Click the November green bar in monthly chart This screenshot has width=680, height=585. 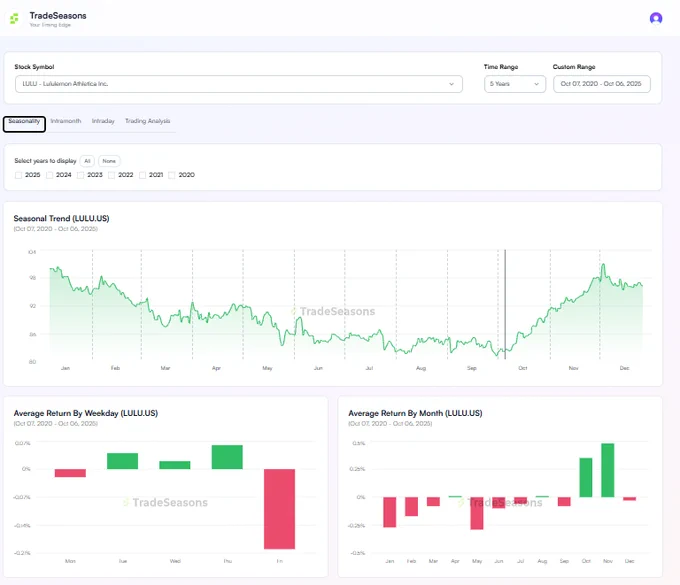click(x=608, y=470)
